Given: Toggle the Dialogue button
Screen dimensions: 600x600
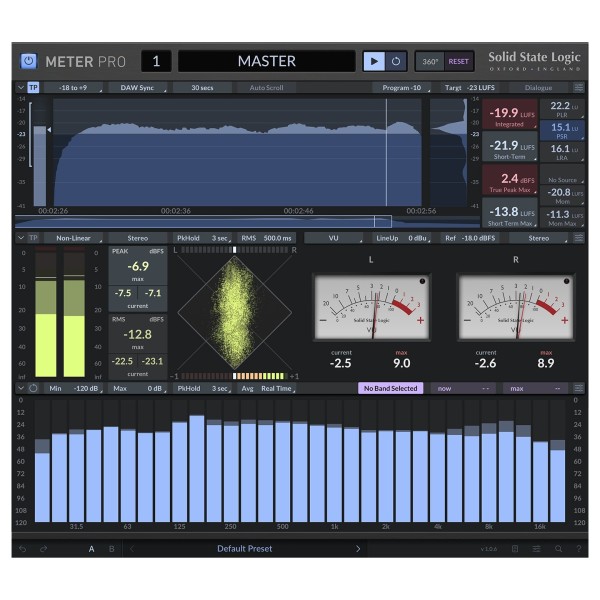Looking at the screenshot, I should point(538,88).
